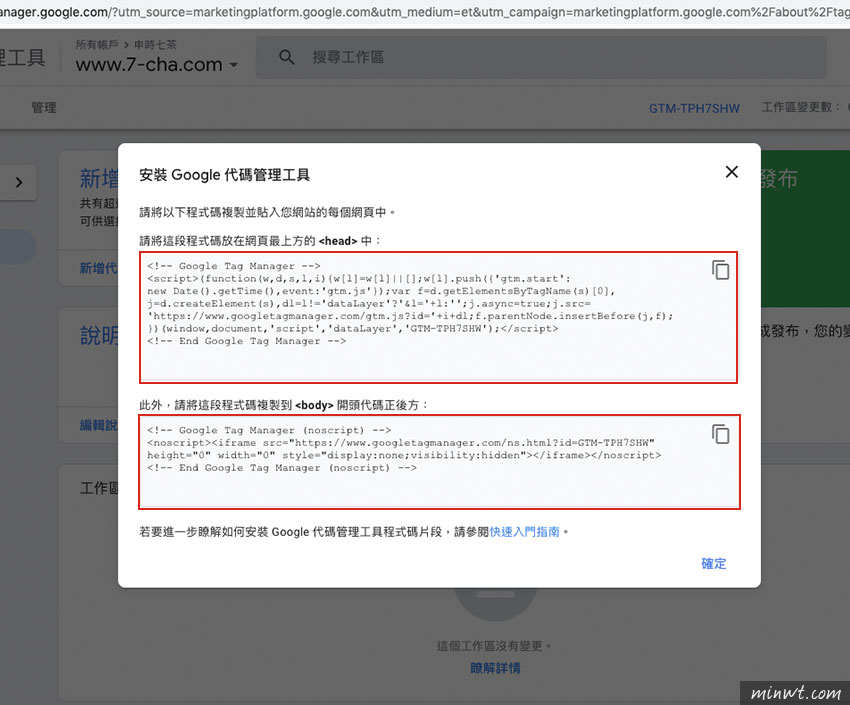Click the GTM-TPH7SHW container ID link
Screen dimensions: 850x705
[694, 108]
